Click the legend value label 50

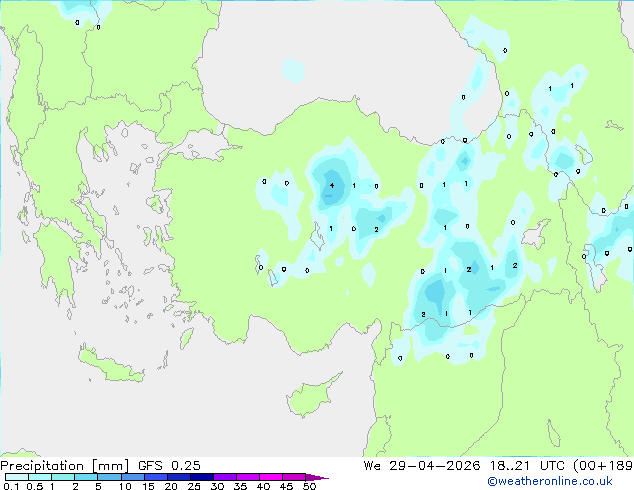click(x=309, y=486)
